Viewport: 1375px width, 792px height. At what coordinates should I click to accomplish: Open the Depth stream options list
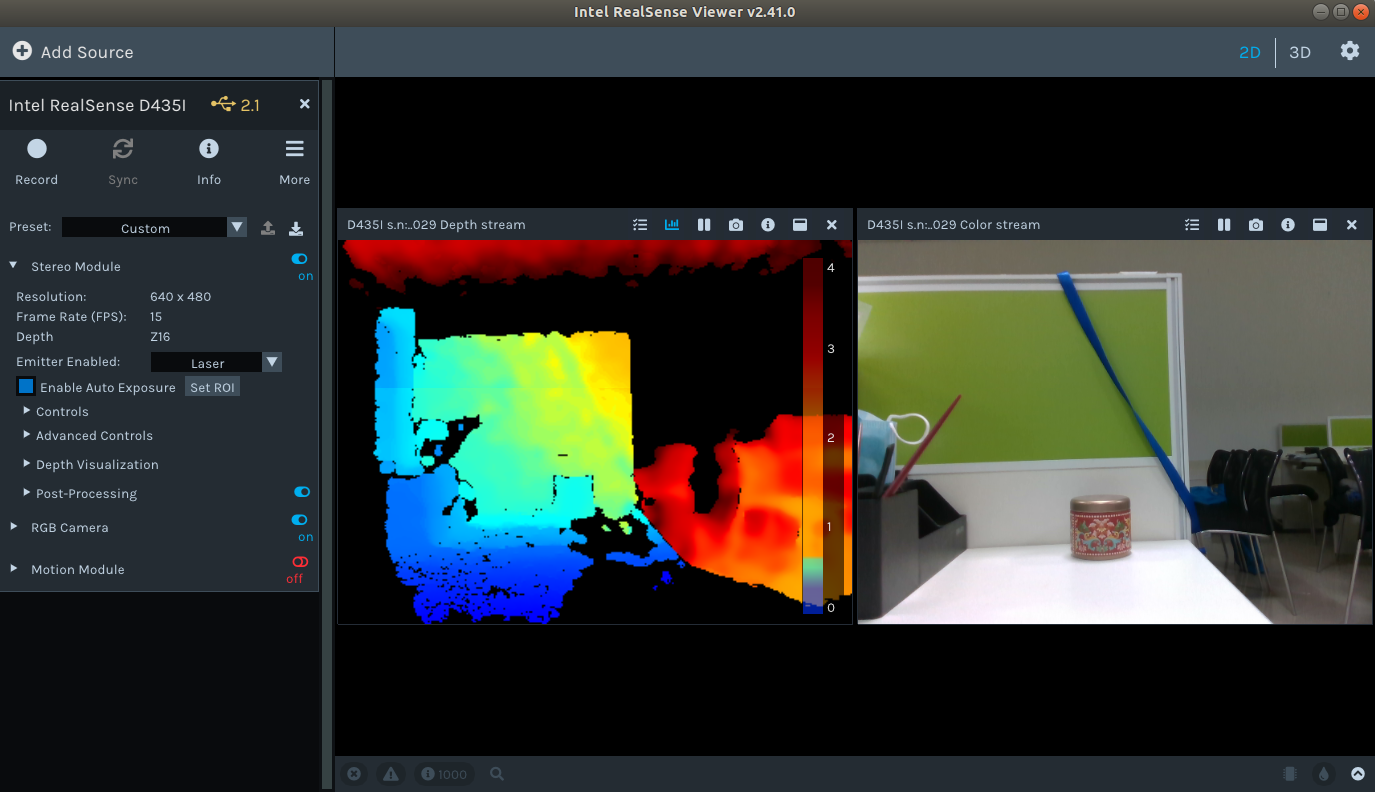pyautogui.click(x=640, y=224)
